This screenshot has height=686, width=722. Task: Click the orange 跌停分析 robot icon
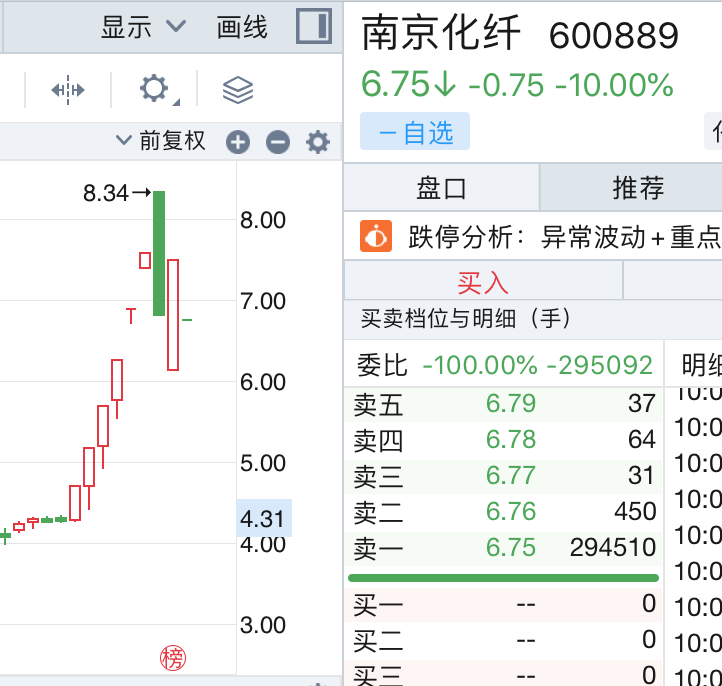[x=376, y=236]
